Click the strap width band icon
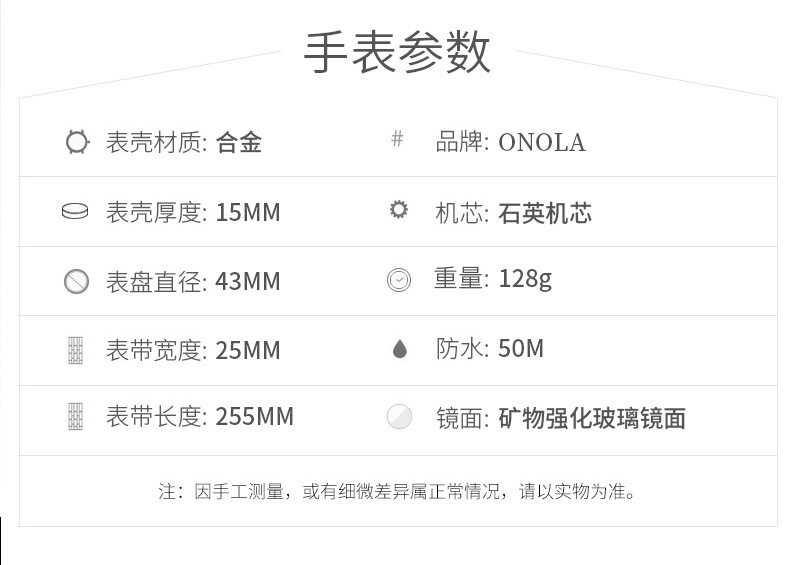 [x=75, y=351]
